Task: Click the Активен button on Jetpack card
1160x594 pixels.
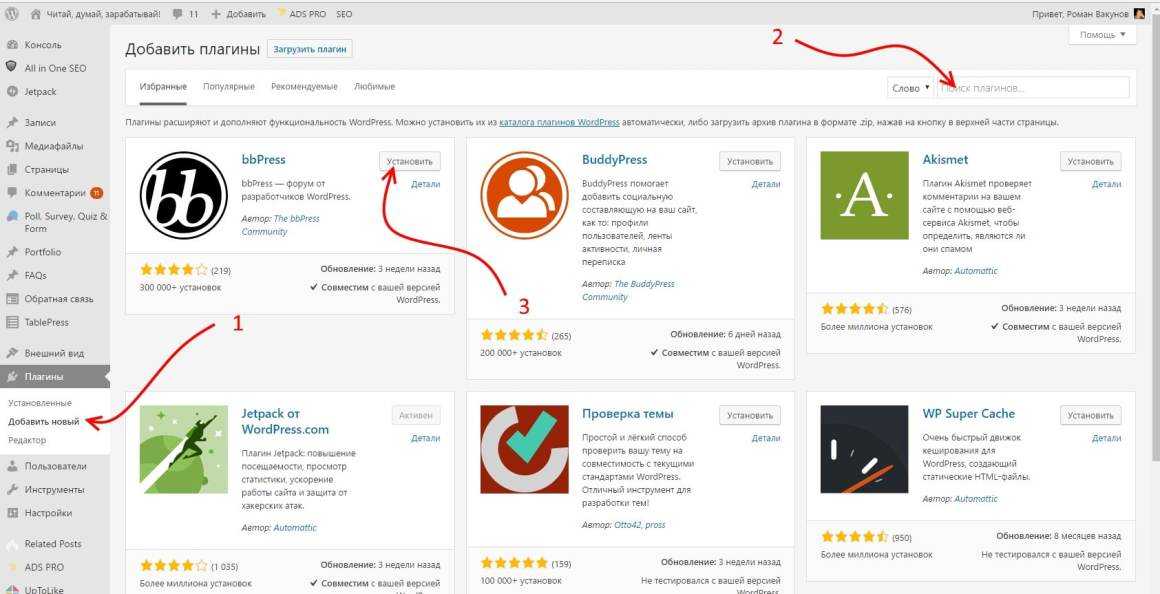Action: point(416,416)
